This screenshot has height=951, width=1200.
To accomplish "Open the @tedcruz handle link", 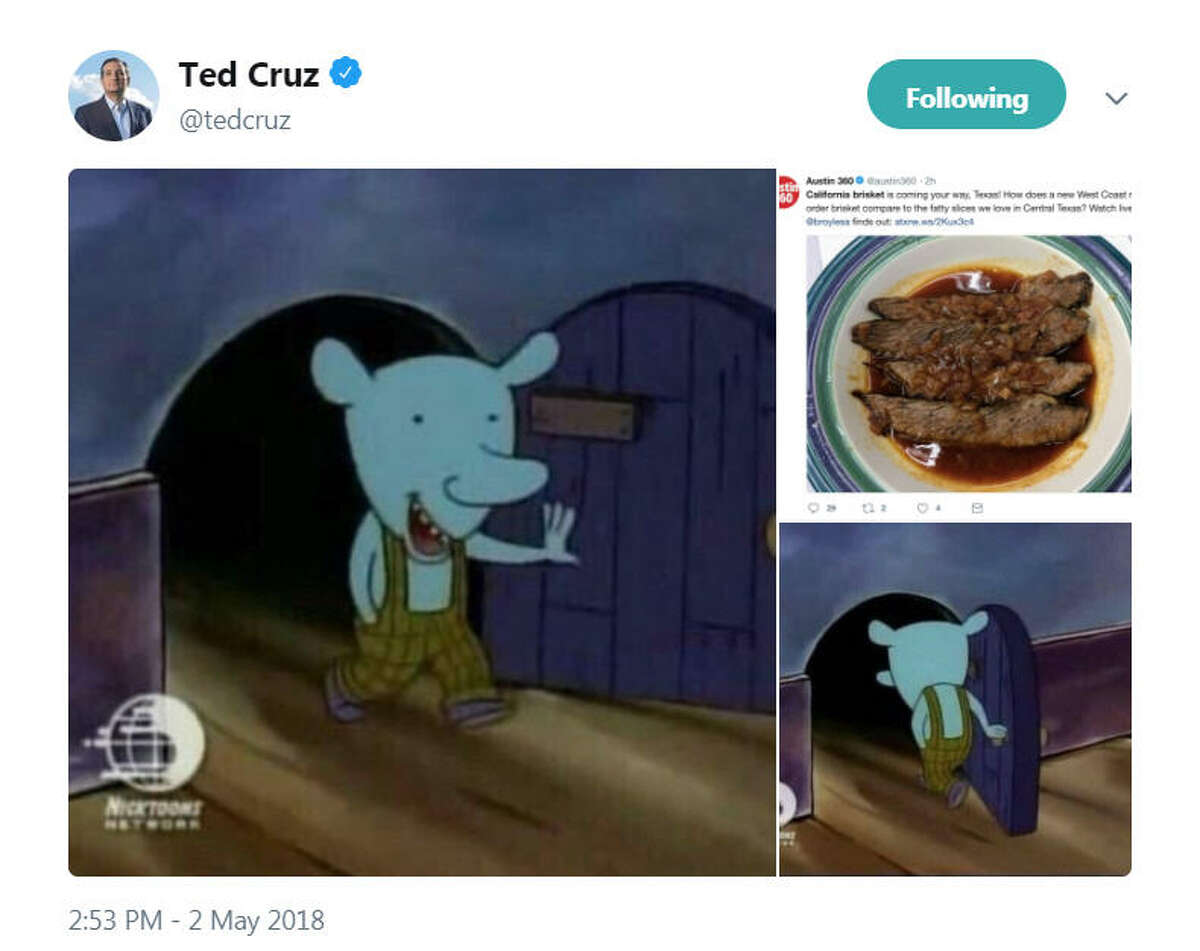I will tap(234, 121).
